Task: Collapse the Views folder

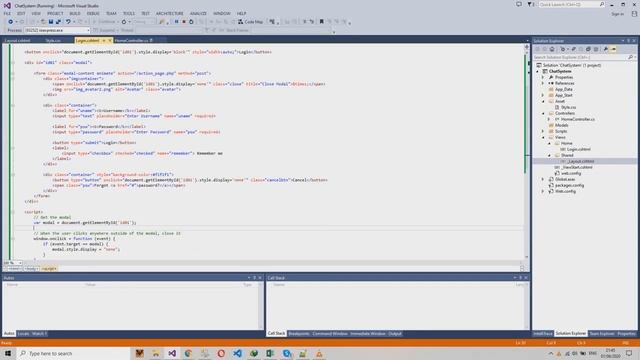Action: point(543,137)
